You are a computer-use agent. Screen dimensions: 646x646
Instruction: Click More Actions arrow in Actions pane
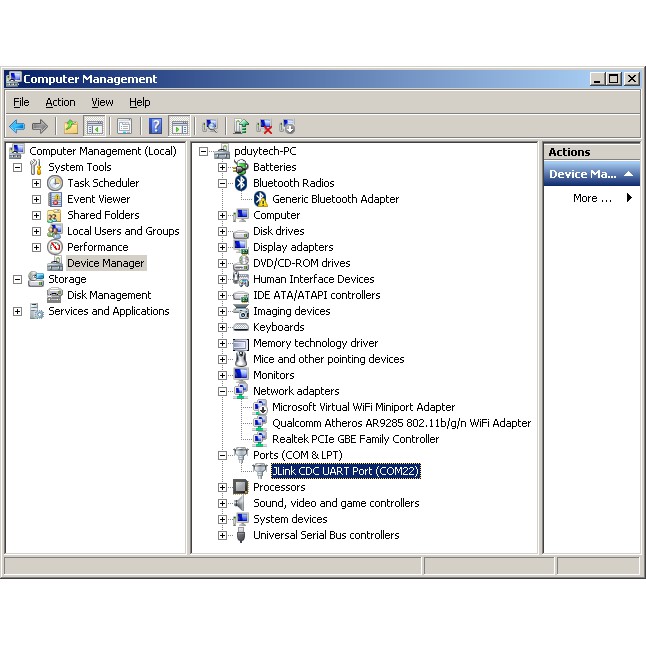(629, 198)
